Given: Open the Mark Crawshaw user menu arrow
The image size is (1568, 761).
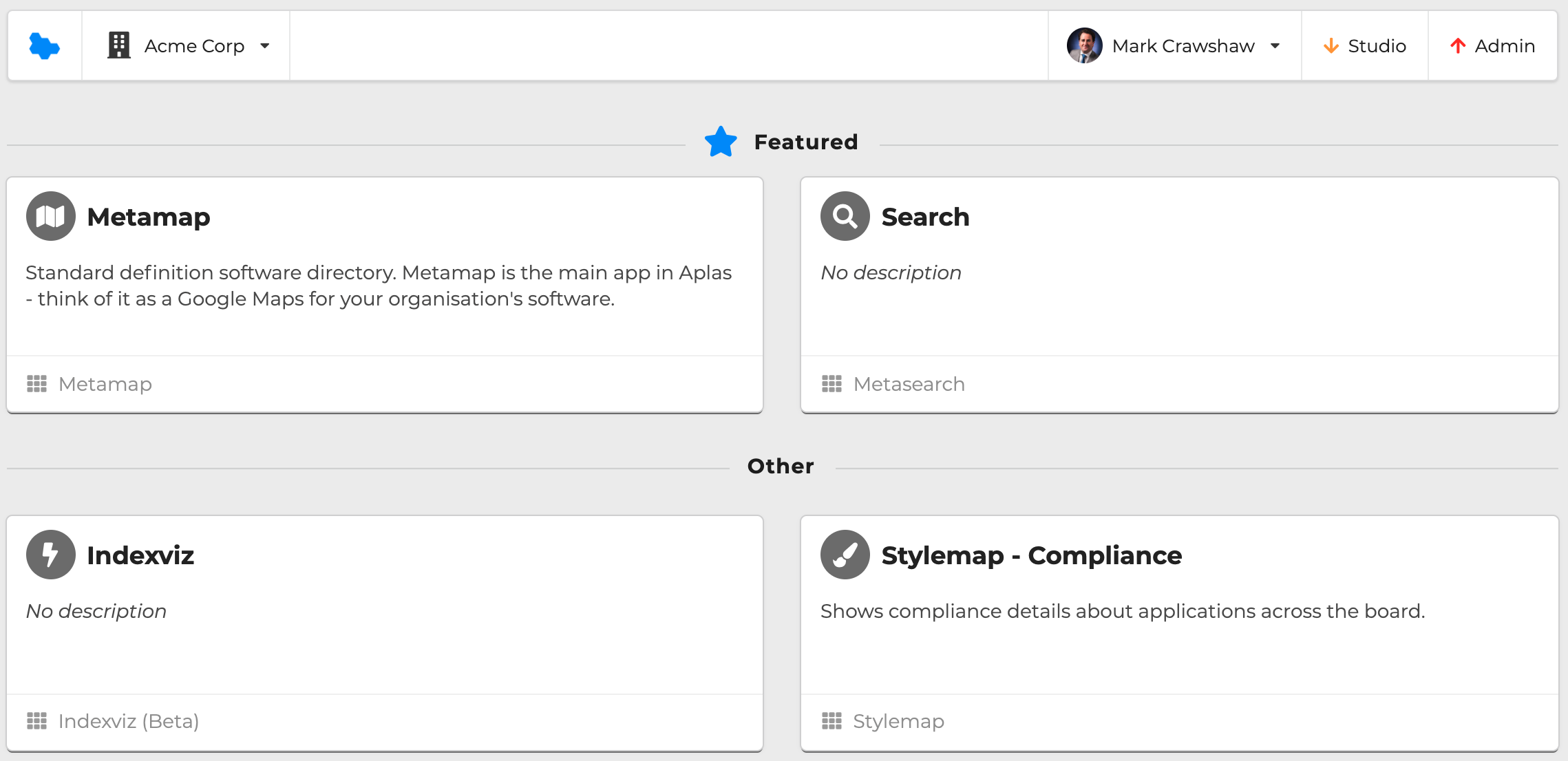Looking at the screenshot, I should pyautogui.click(x=1275, y=46).
